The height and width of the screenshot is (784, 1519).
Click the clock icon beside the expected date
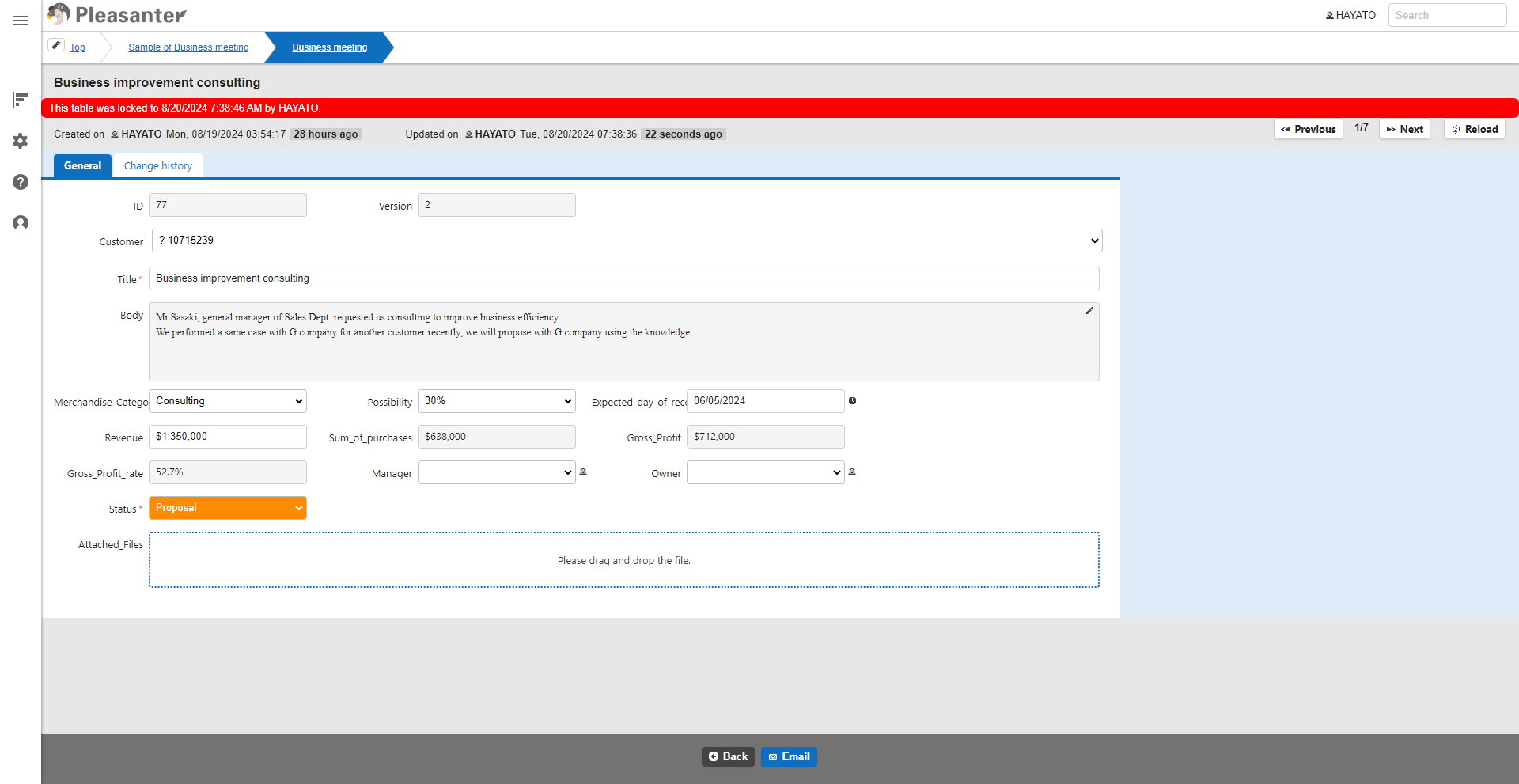[x=852, y=401]
